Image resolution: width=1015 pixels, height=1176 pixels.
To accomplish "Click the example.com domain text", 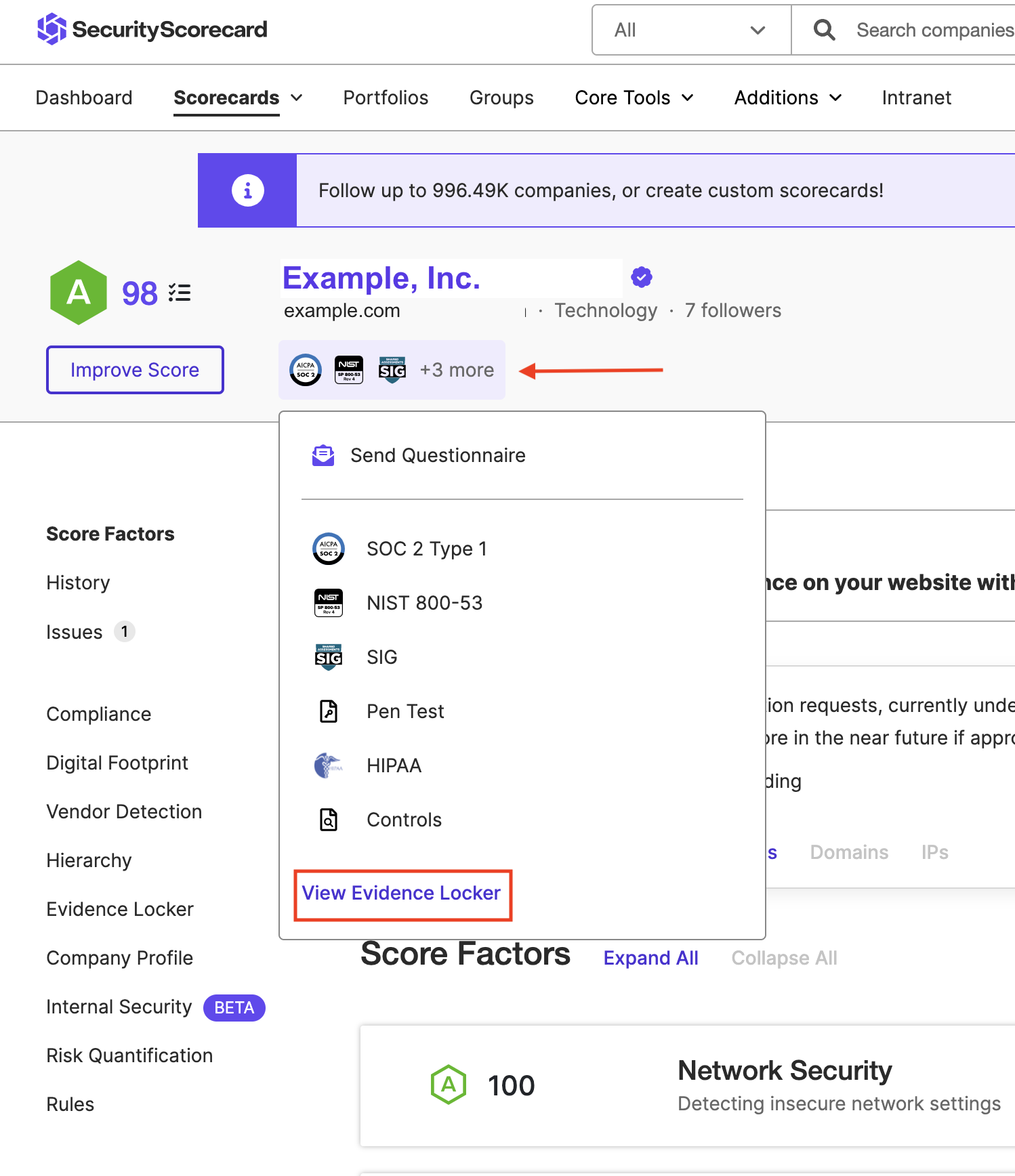I will point(342,310).
